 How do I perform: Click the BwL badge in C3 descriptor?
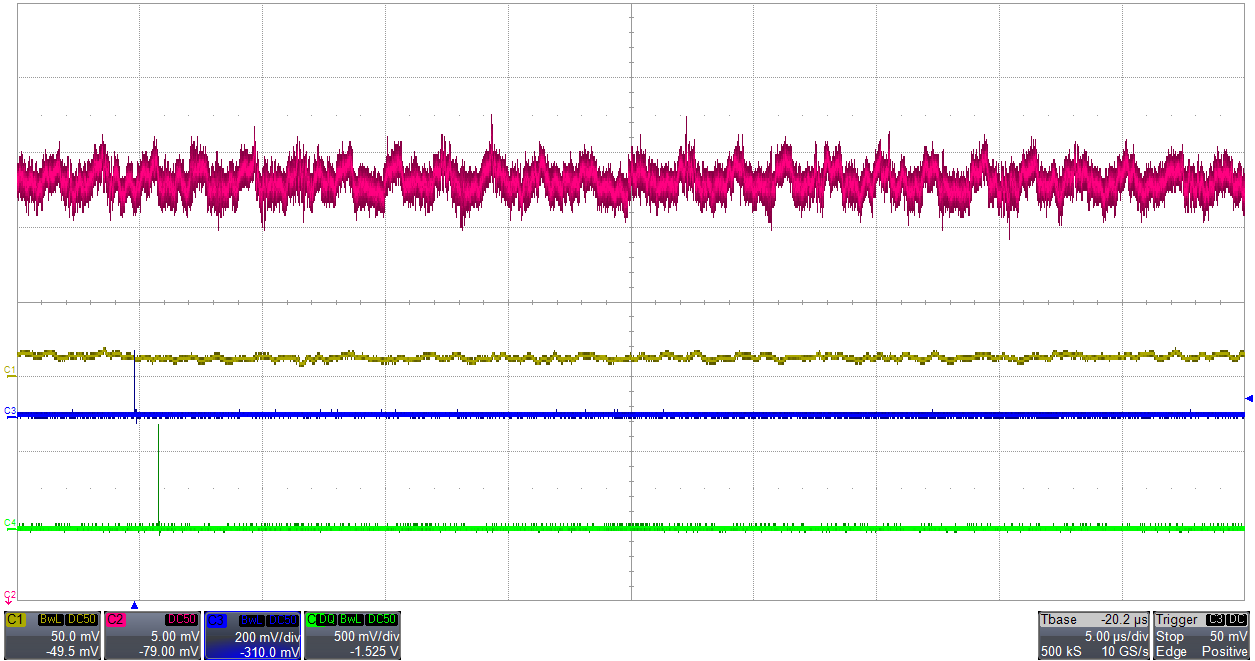252,620
